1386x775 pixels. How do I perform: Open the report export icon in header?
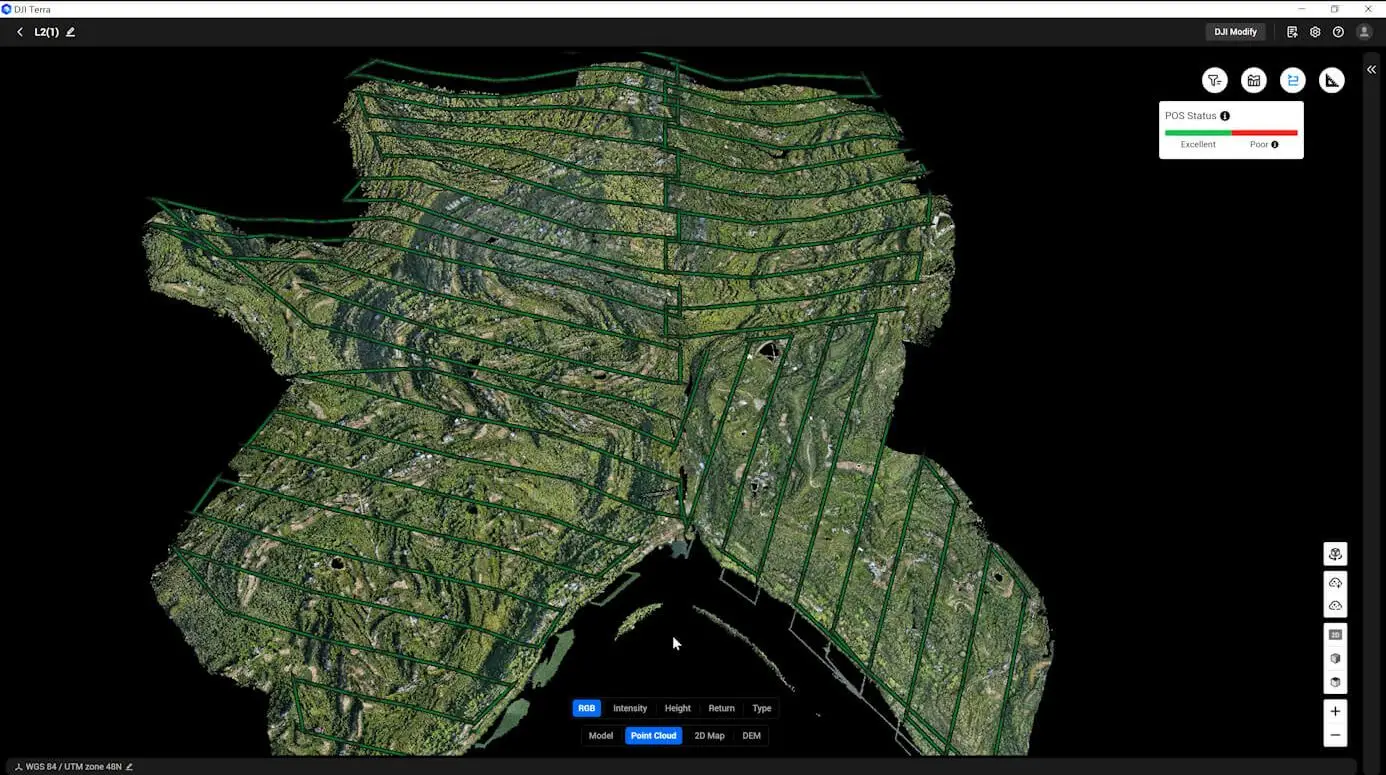coord(1292,32)
